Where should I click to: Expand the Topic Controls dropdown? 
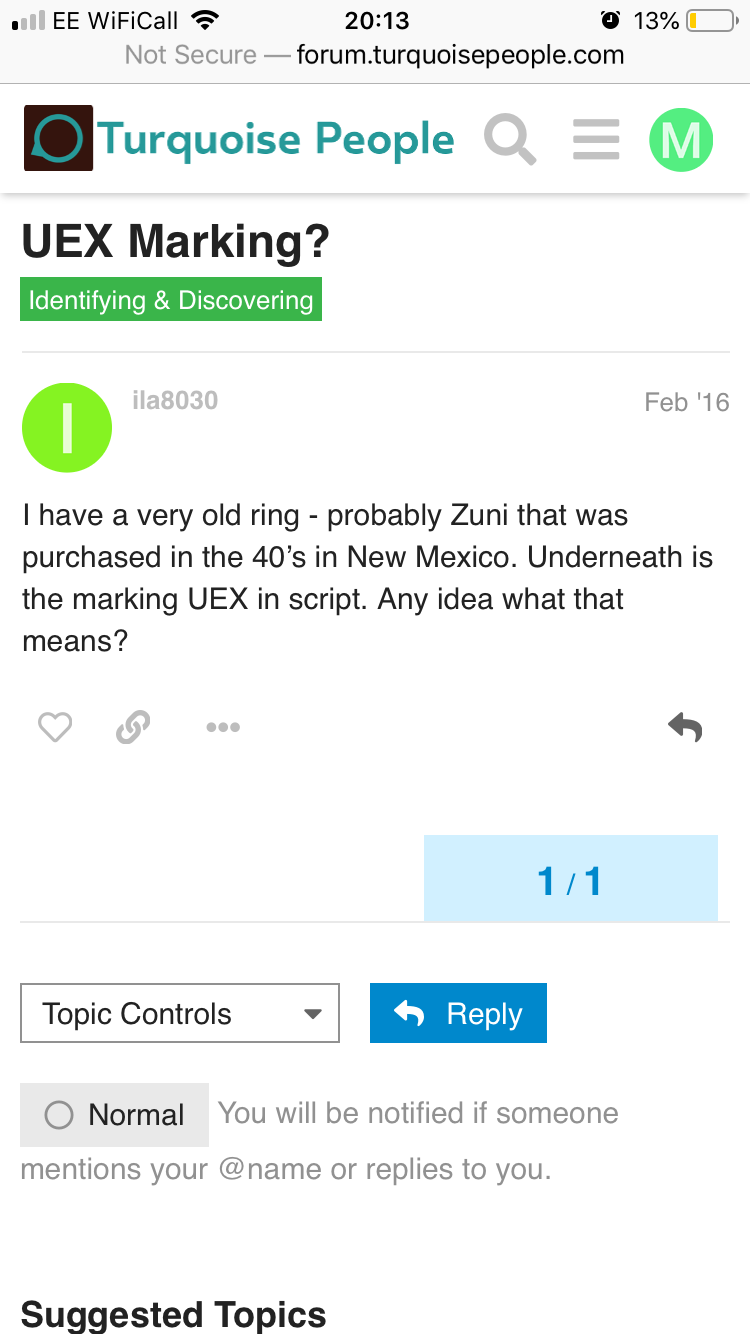180,1014
